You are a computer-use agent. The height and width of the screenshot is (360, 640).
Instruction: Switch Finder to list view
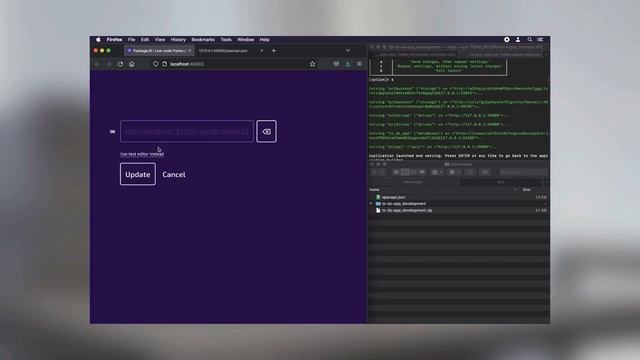pyautogui.click(x=405, y=172)
